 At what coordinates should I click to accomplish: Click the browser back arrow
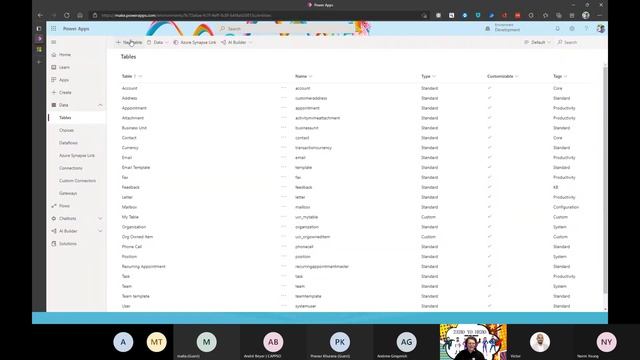click(40, 16)
